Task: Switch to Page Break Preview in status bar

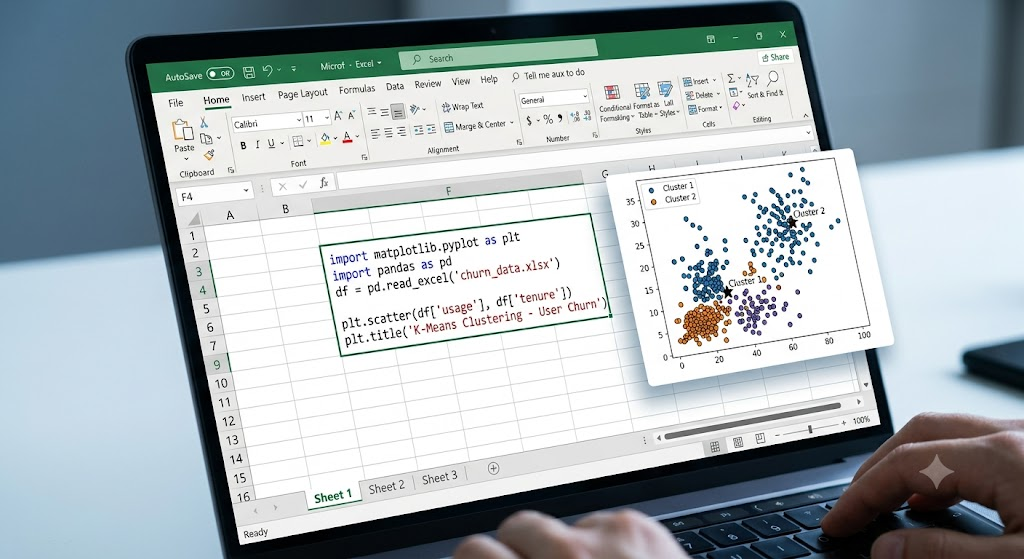Action: 760,438
